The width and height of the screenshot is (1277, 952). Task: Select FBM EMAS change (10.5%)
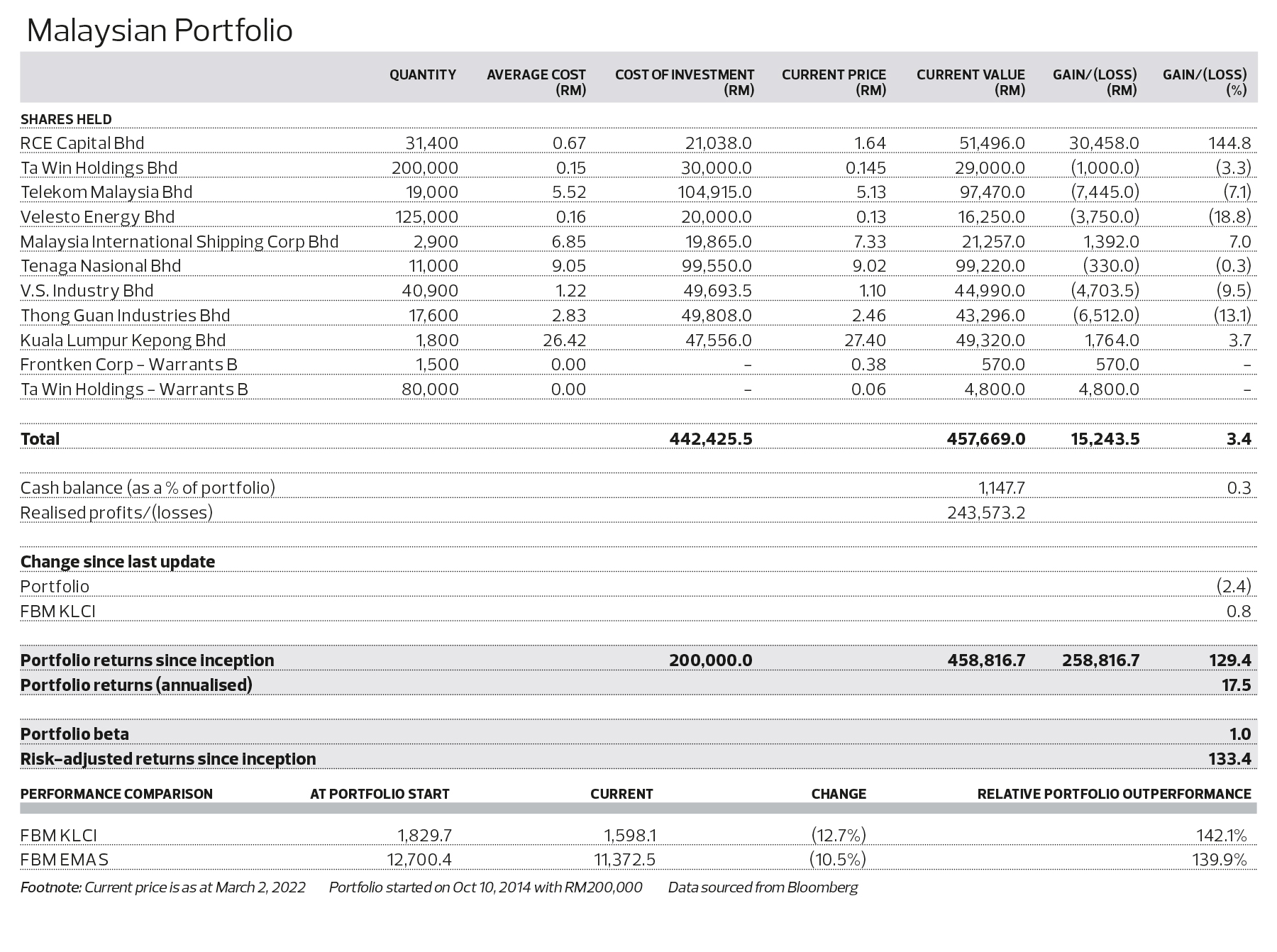[838, 860]
